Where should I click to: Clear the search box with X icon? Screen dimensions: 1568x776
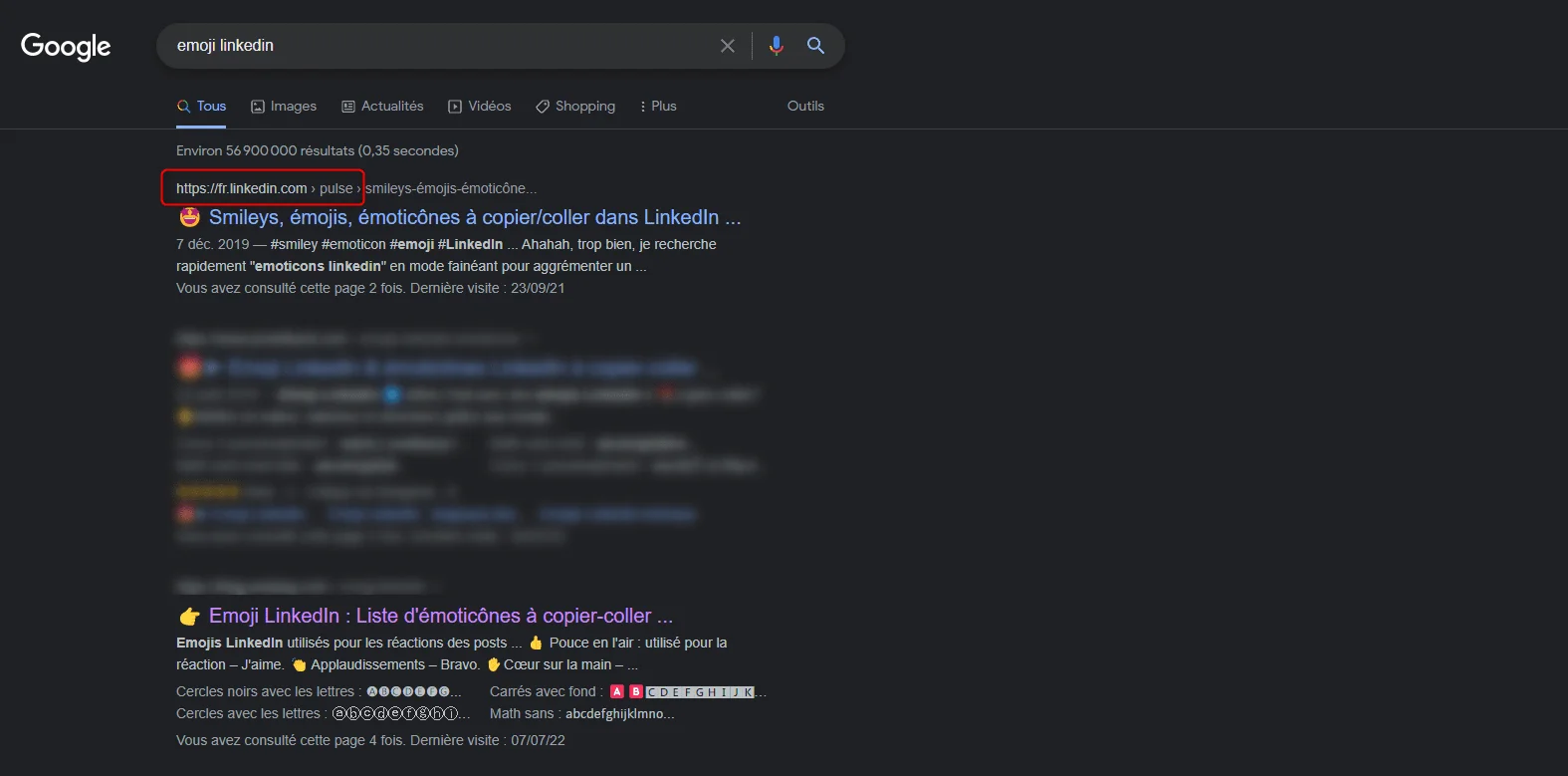[728, 46]
